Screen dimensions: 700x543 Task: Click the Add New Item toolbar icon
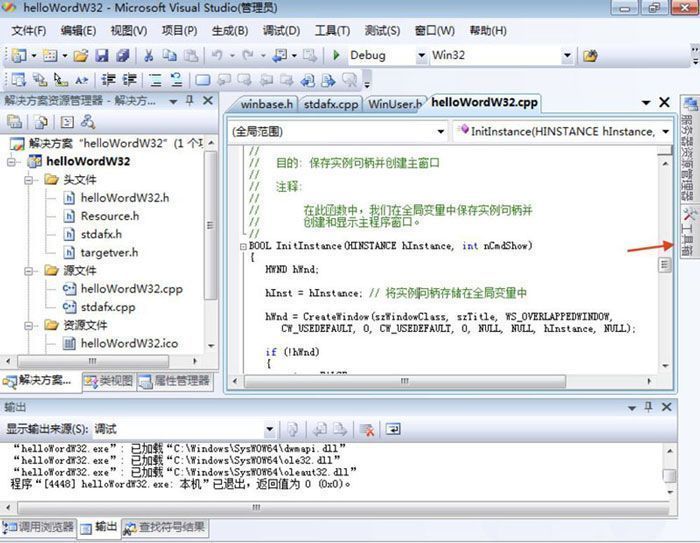(x=50, y=55)
